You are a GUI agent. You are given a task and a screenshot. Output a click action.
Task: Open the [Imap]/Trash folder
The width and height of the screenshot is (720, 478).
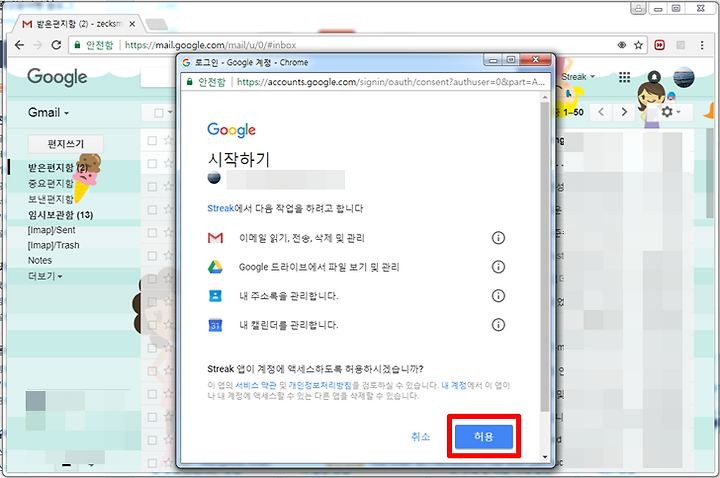click(x=53, y=245)
